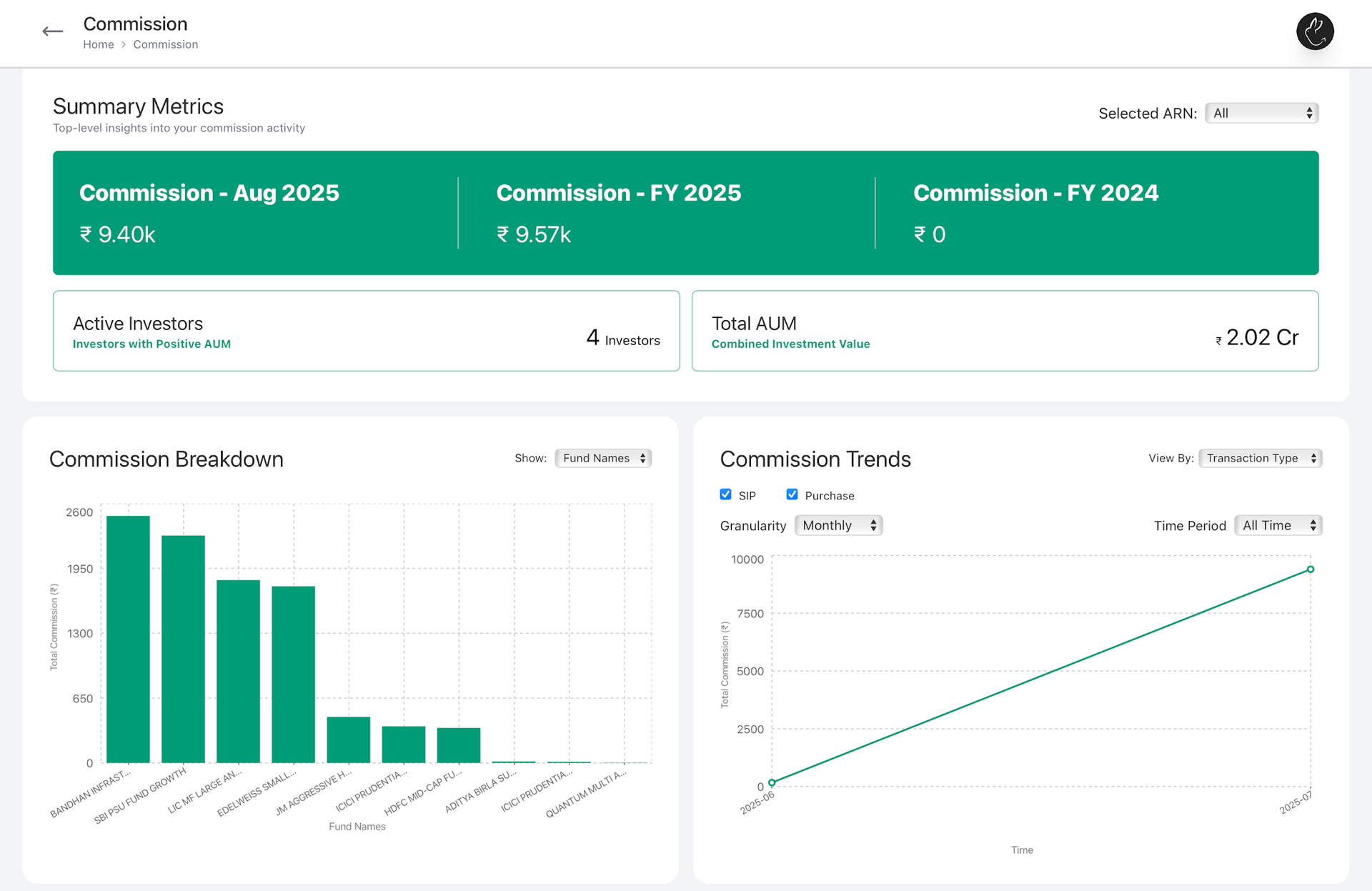This screenshot has height=891, width=1372.
Task: Change View By Transaction Type selector
Action: (1260, 458)
